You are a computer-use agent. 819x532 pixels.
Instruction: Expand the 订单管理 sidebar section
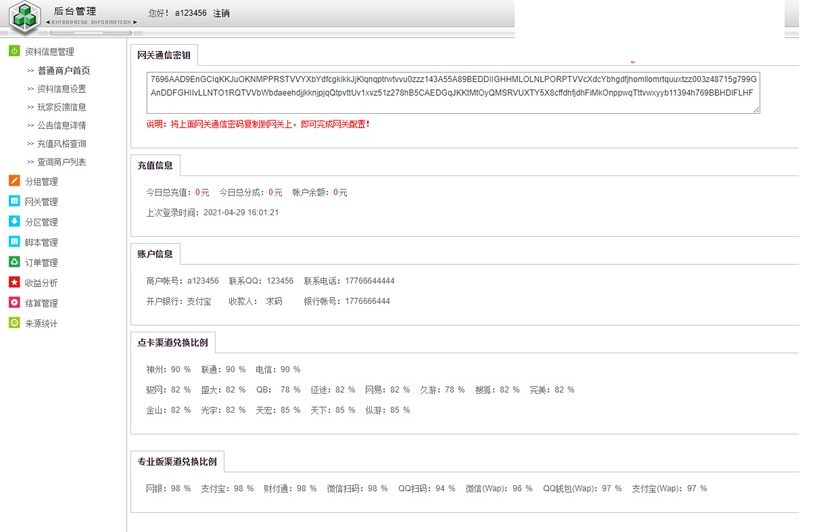click(41, 263)
